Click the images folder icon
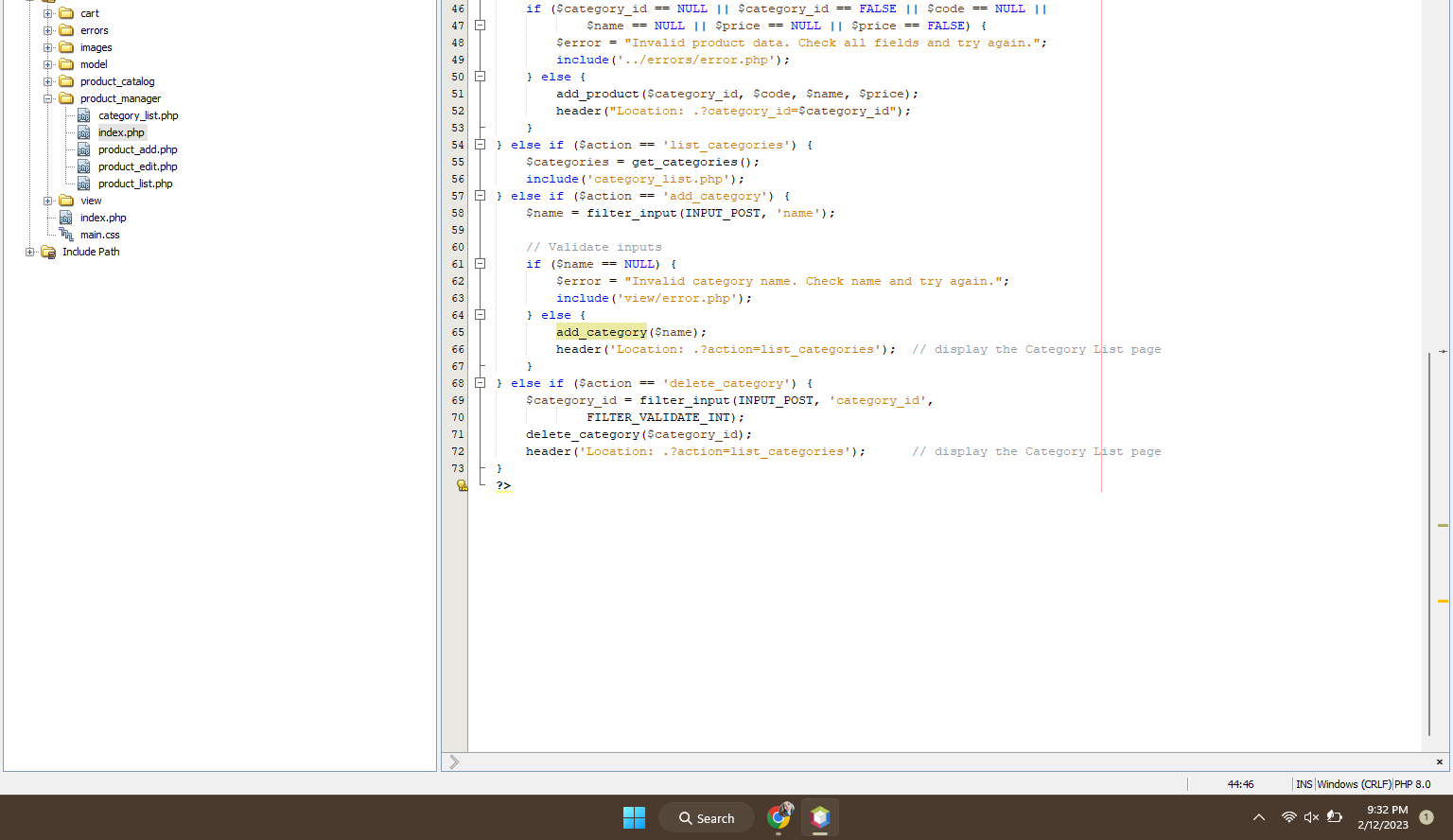This screenshot has height=840, width=1453. coord(66,47)
